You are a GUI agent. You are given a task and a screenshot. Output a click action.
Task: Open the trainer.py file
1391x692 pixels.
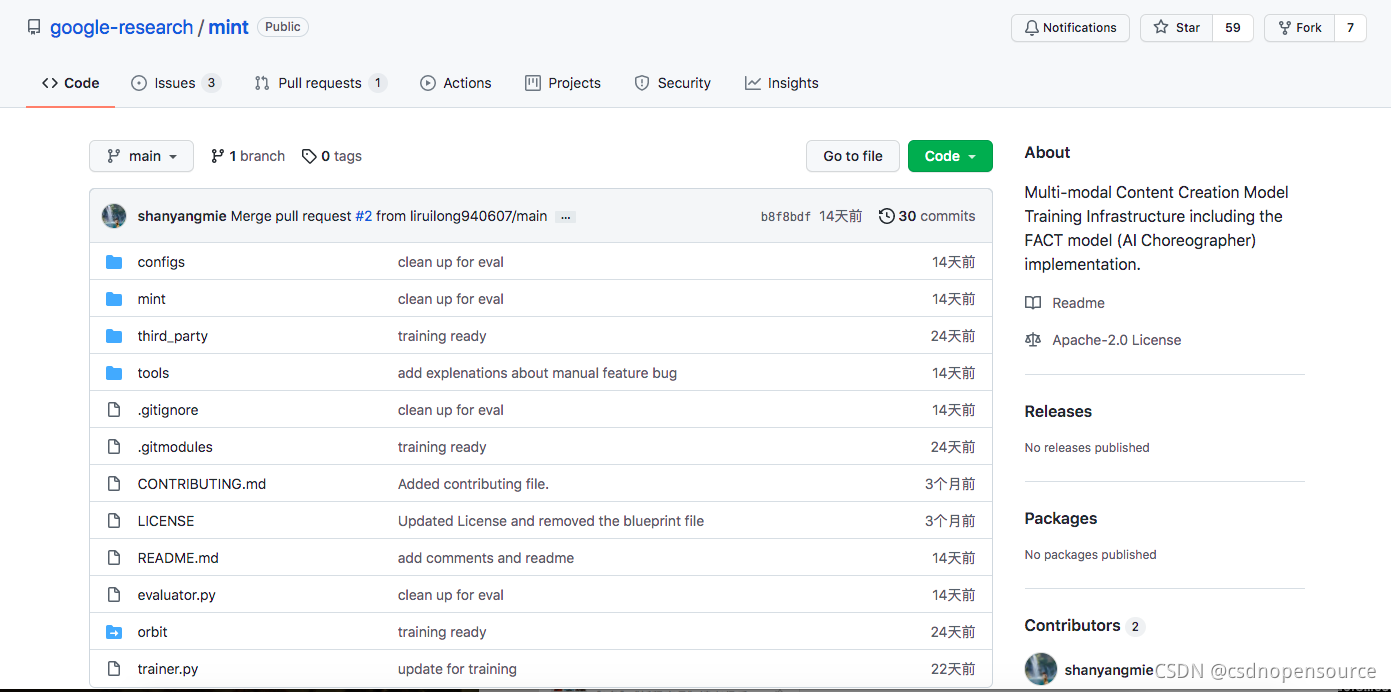pyautogui.click(x=168, y=669)
